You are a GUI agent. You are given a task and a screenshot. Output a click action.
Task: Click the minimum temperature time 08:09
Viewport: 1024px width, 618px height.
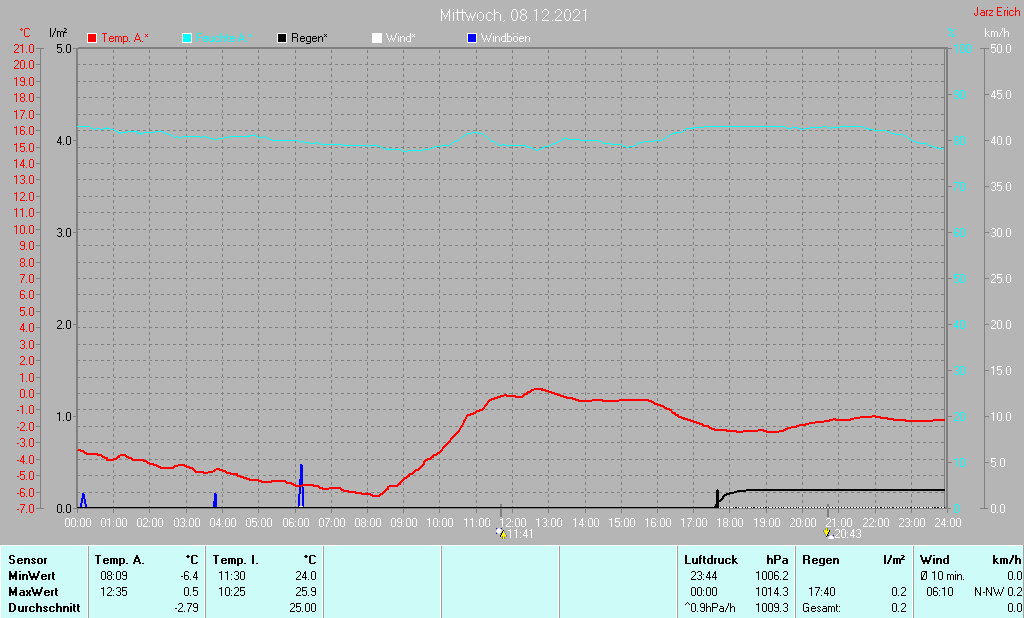114,576
